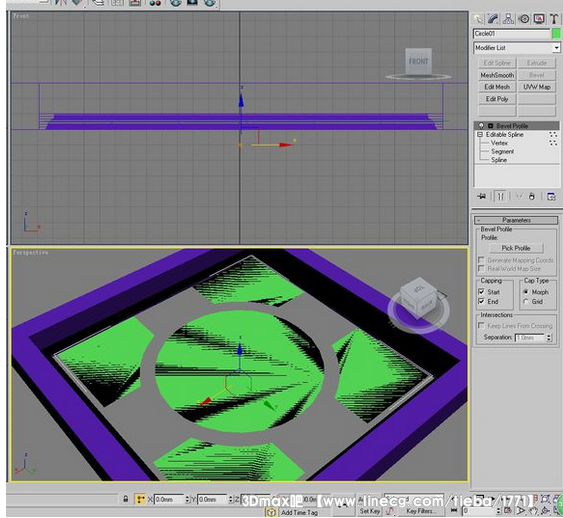Click the Edit Poly modifier button
The height and width of the screenshot is (518, 563).
pos(497,99)
